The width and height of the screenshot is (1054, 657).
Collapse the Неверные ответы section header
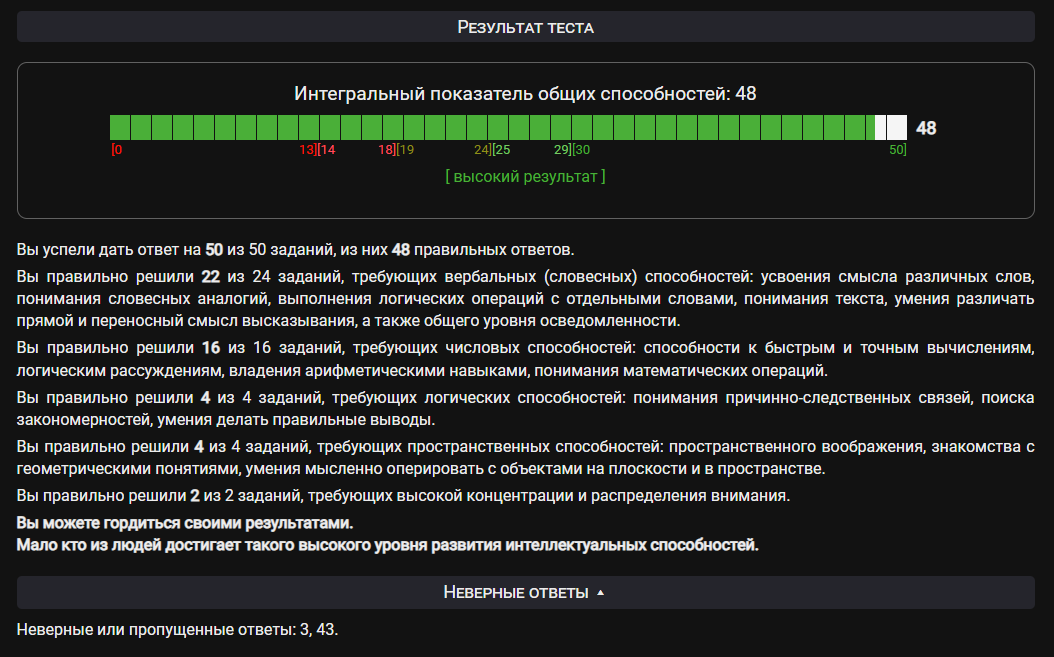click(x=515, y=593)
